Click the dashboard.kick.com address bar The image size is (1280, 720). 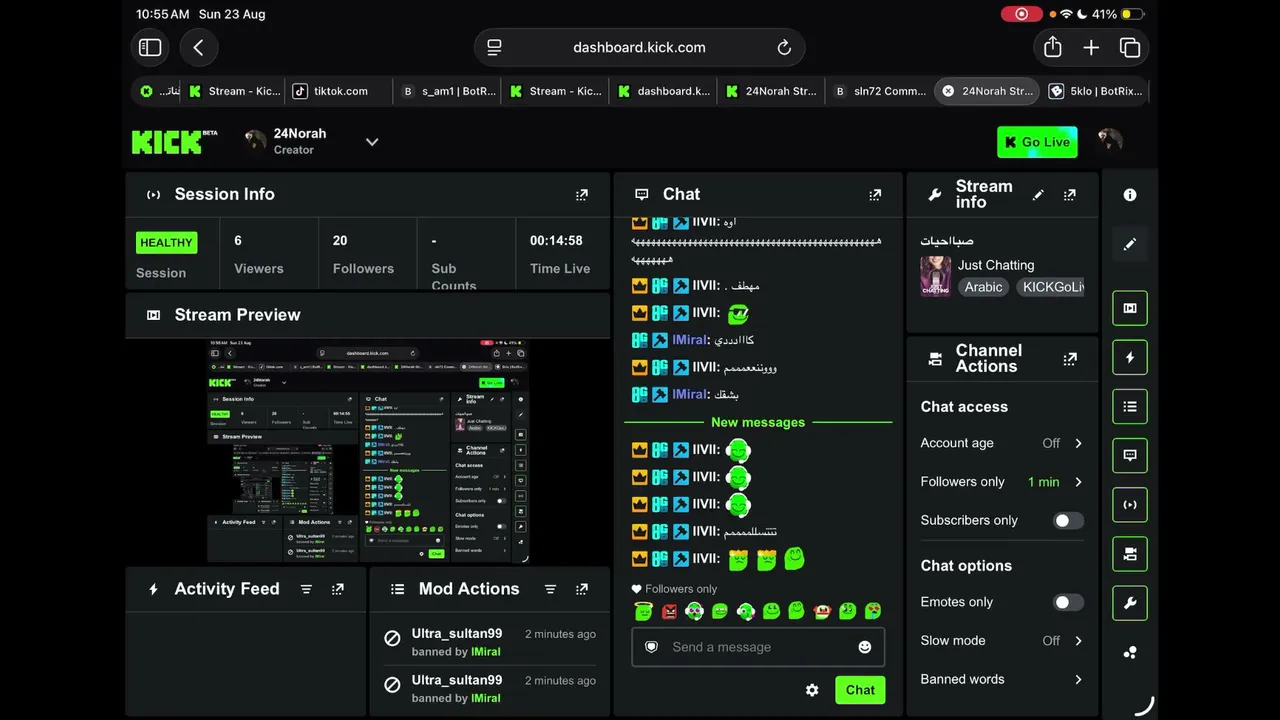[x=639, y=47]
